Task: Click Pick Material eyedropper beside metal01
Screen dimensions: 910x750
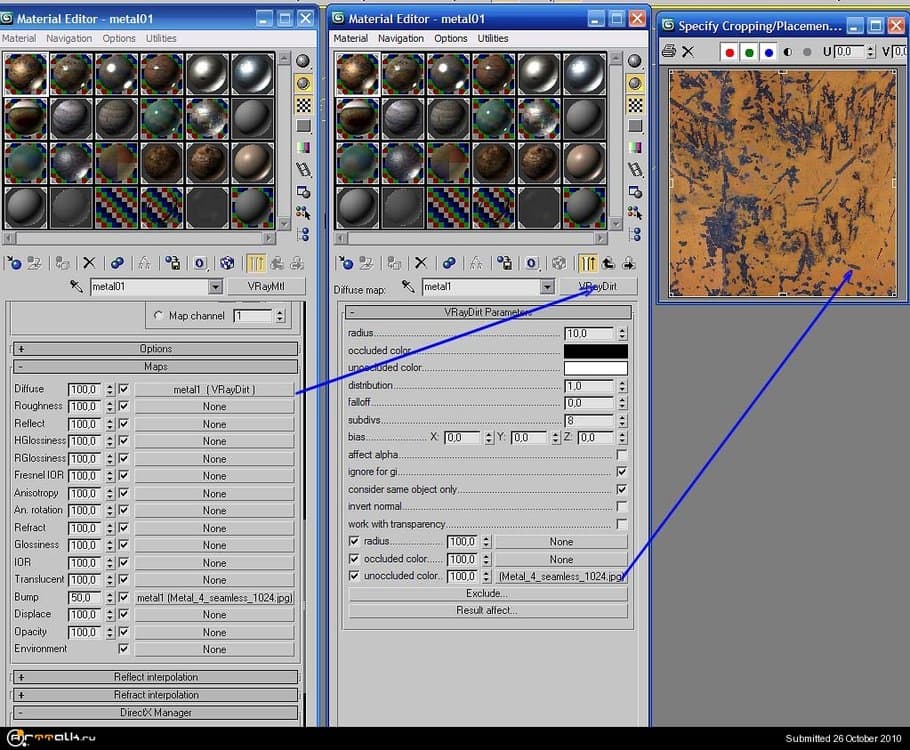Action: [x=75, y=287]
